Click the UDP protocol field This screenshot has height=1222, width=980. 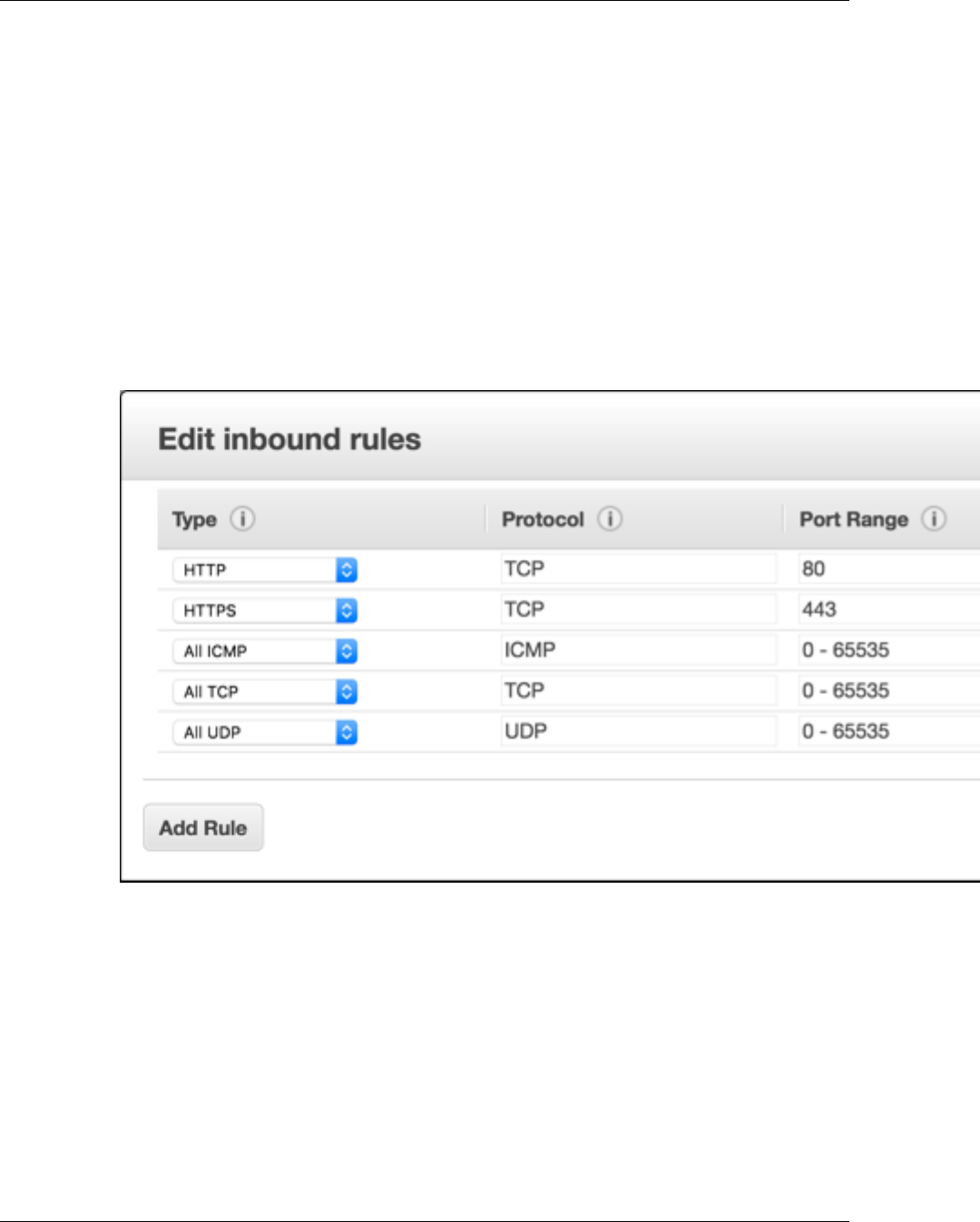639,731
